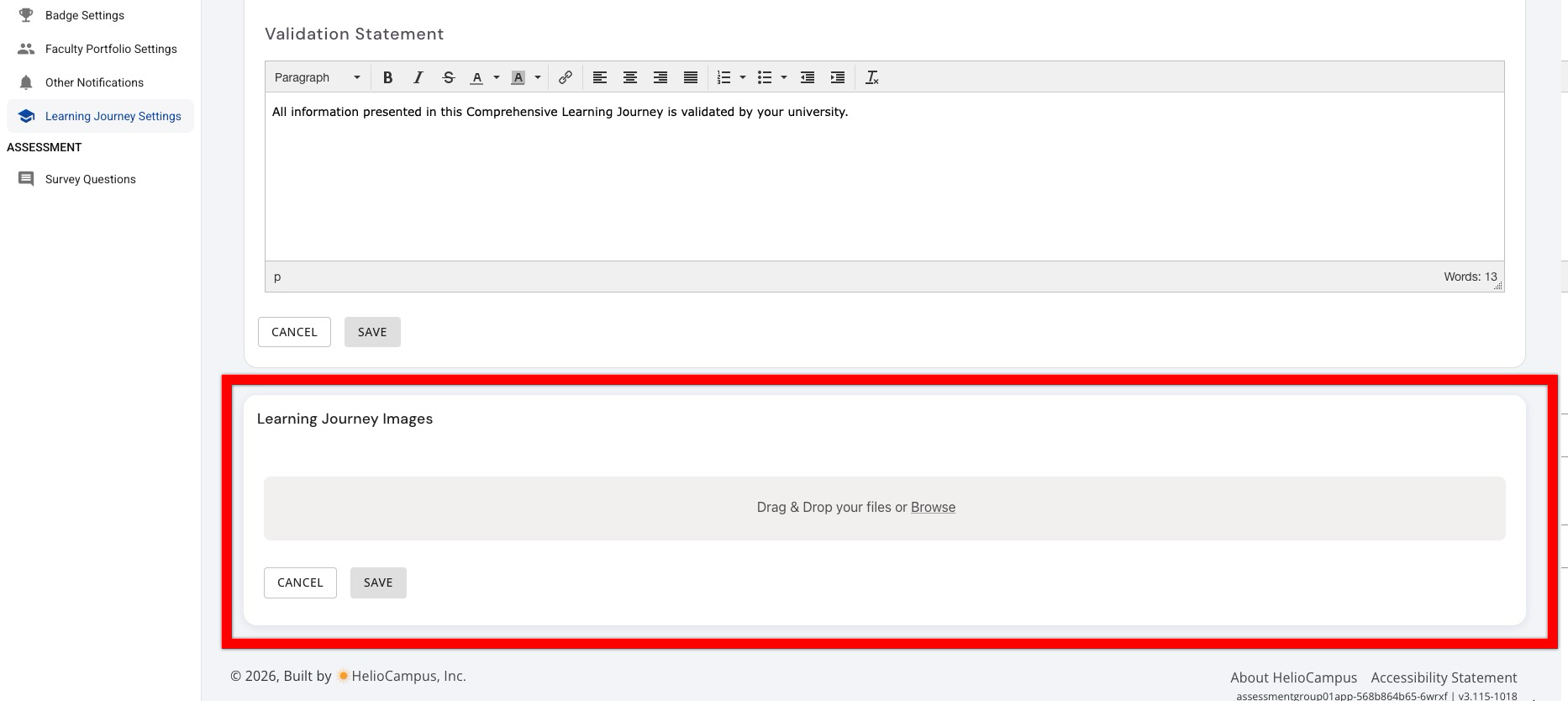Open bullet list style dropdown arrow

tap(784, 77)
